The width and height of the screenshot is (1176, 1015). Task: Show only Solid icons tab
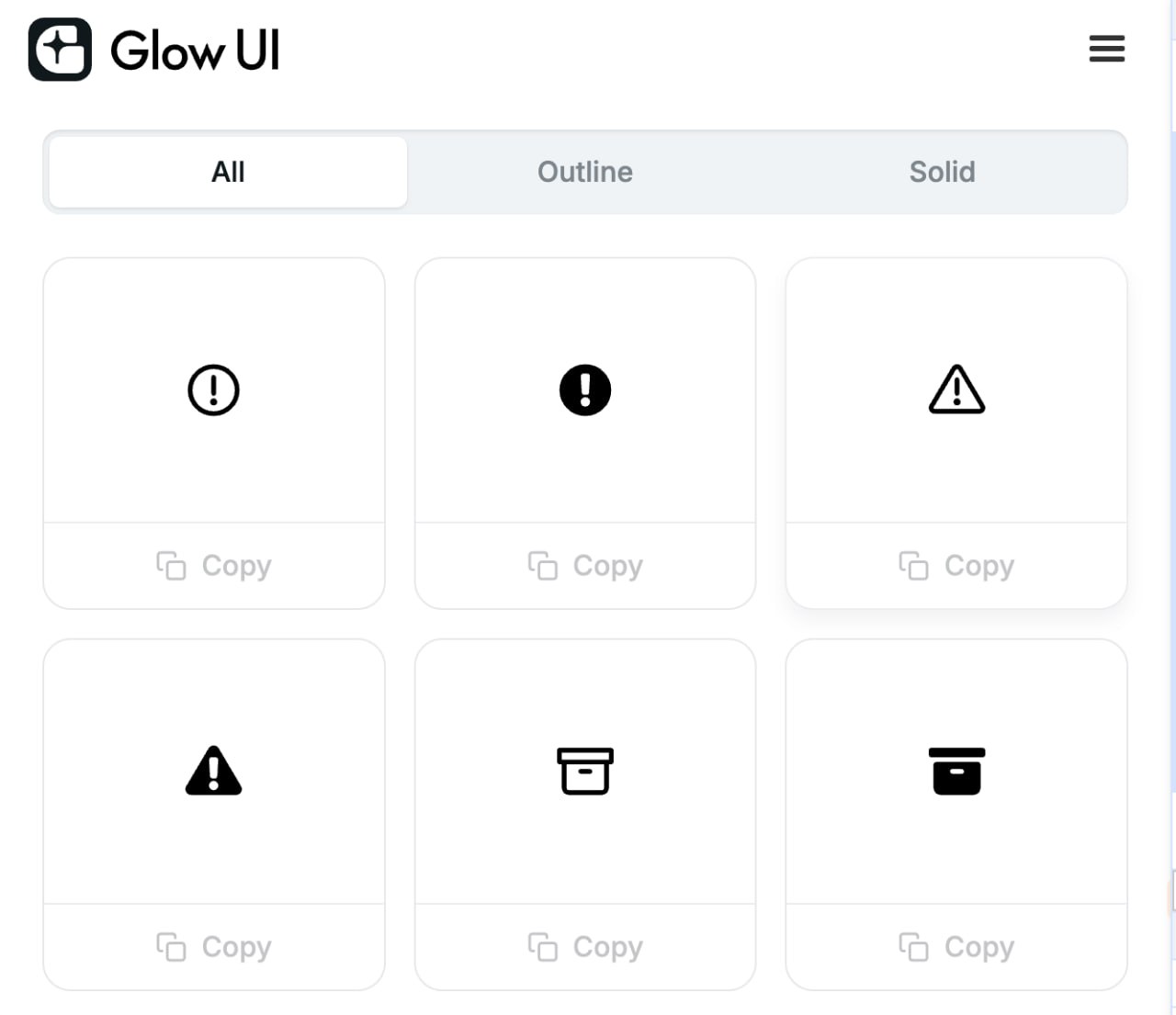pos(942,172)
